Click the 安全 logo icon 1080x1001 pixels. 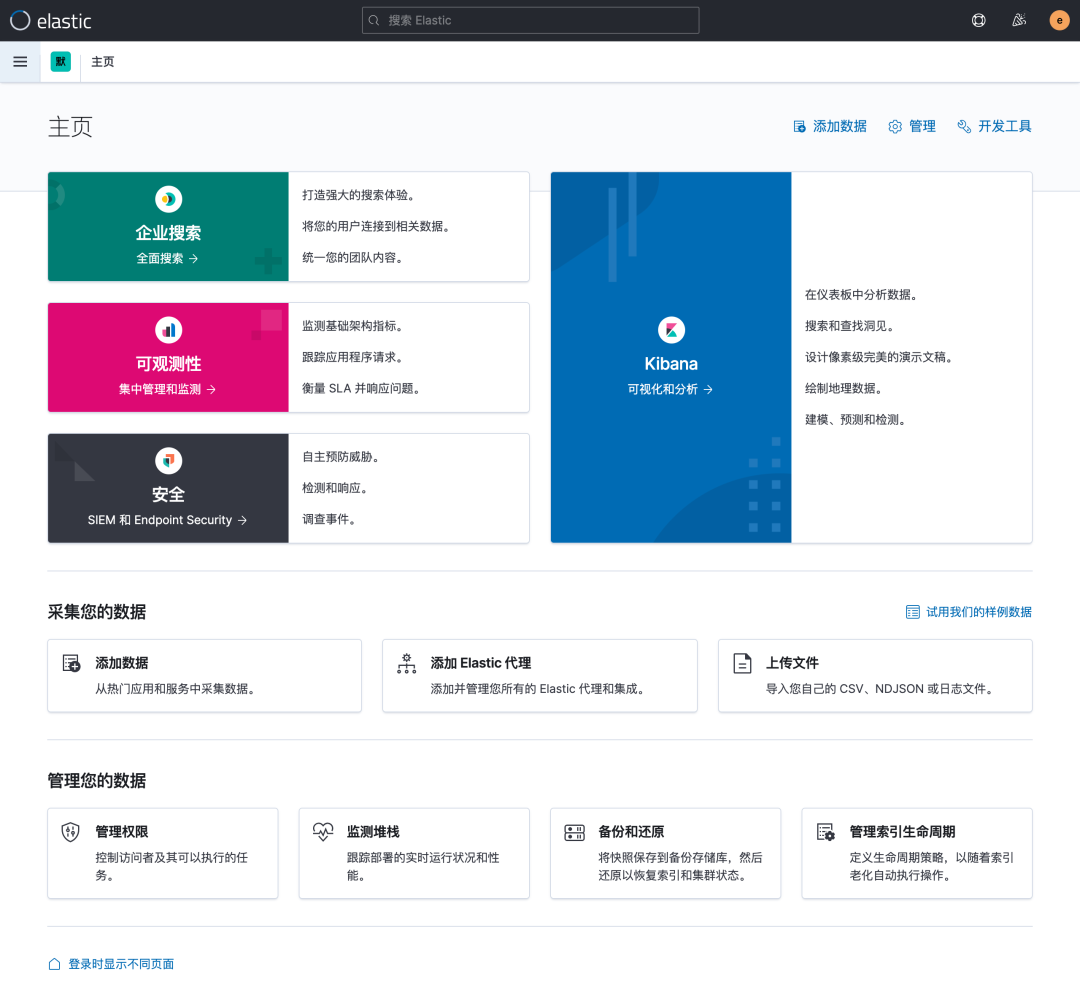[x=168, y=461]
